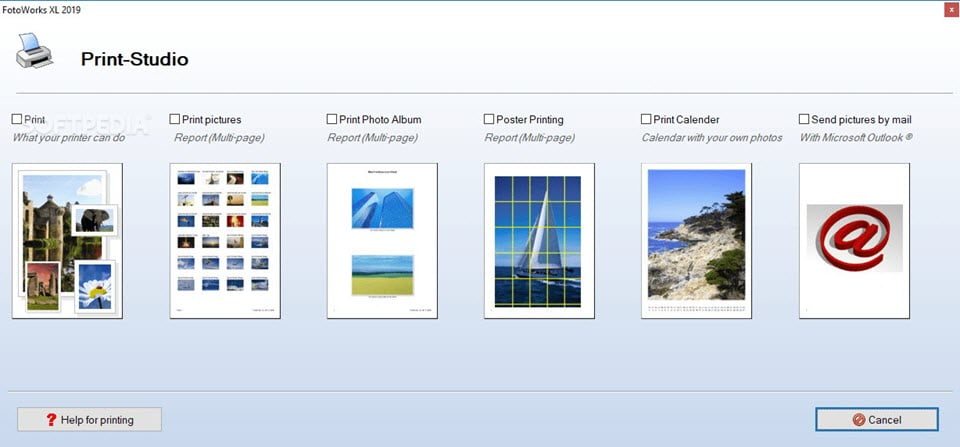Click 'Calendar with your own photos' caption
Viewport: 960px width, 447px height.
coord(712,138)
